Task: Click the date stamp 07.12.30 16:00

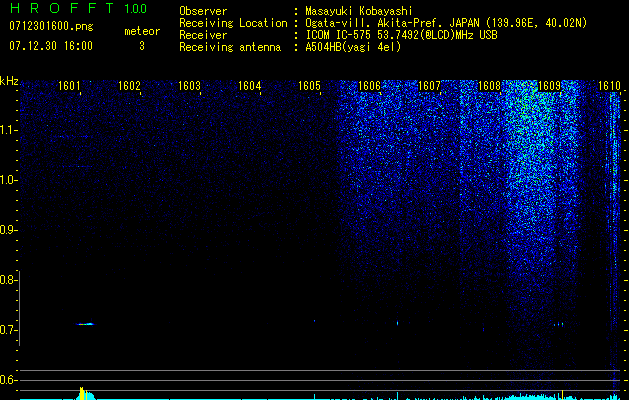Action: [51, 46]
